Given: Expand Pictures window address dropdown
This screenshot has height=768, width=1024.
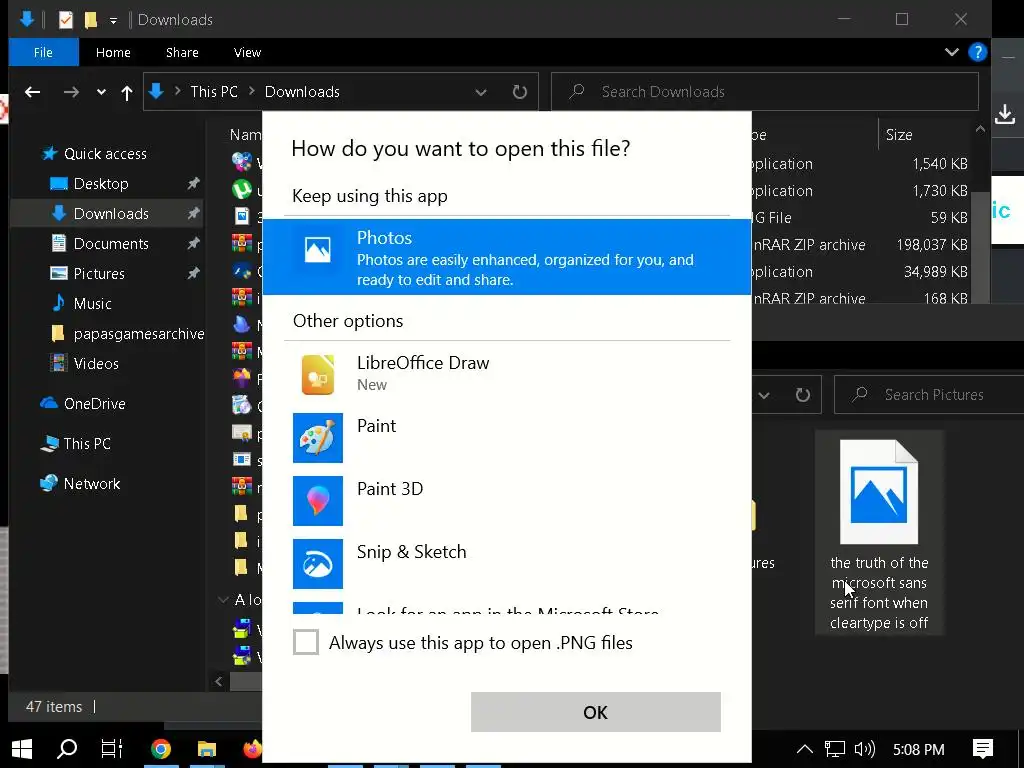Looking at the screenshot, I should pyautogui.click(x=764, y=395).
